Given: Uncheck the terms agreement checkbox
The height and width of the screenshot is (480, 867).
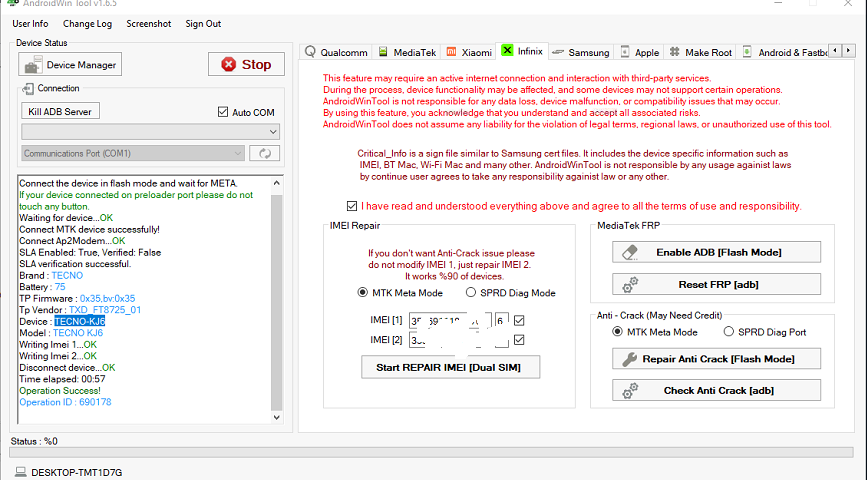Looking at the screenshot, I should tap(352, 206).
